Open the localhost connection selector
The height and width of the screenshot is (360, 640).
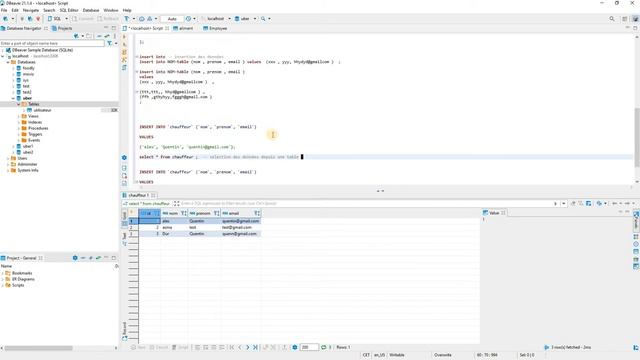[216, 19]
